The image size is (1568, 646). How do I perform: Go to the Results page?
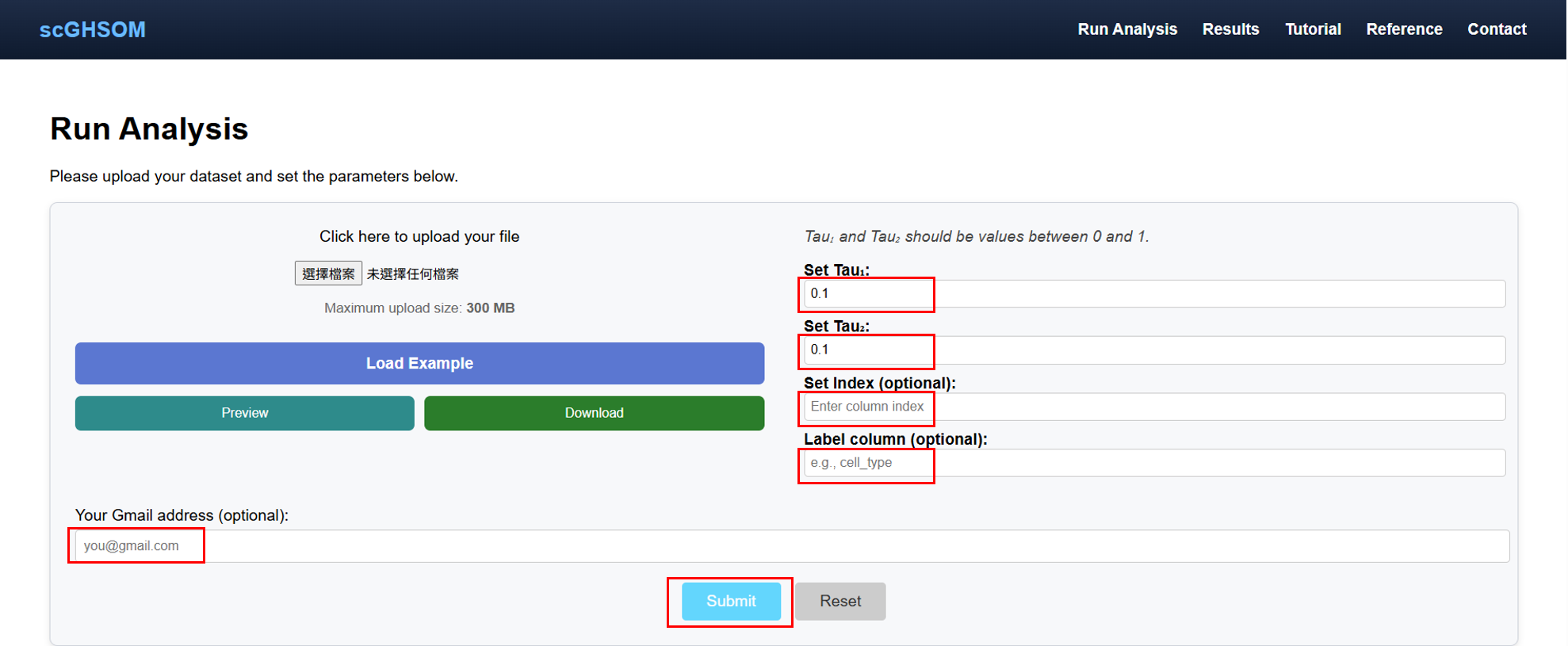tap(1230, 29)
